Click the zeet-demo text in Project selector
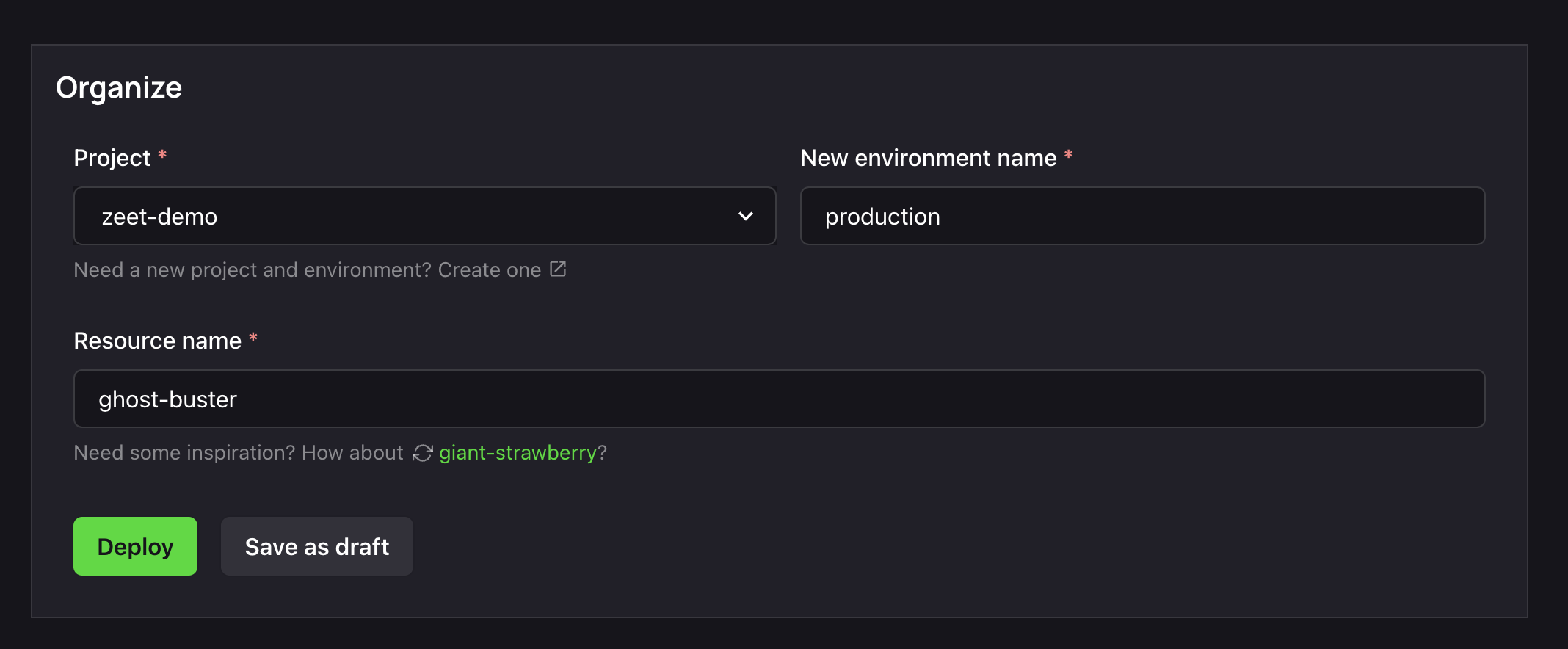 coord(159,217)
